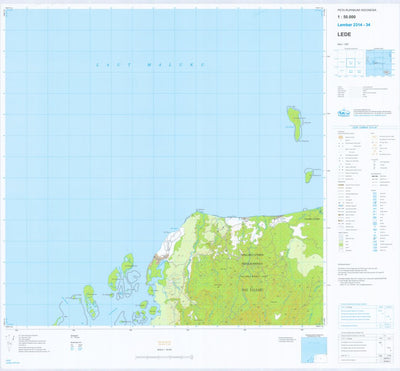This screenshot has width=400, height=371.
Task: Click the mapping agency logo emblem
Action: click(344, 113)
